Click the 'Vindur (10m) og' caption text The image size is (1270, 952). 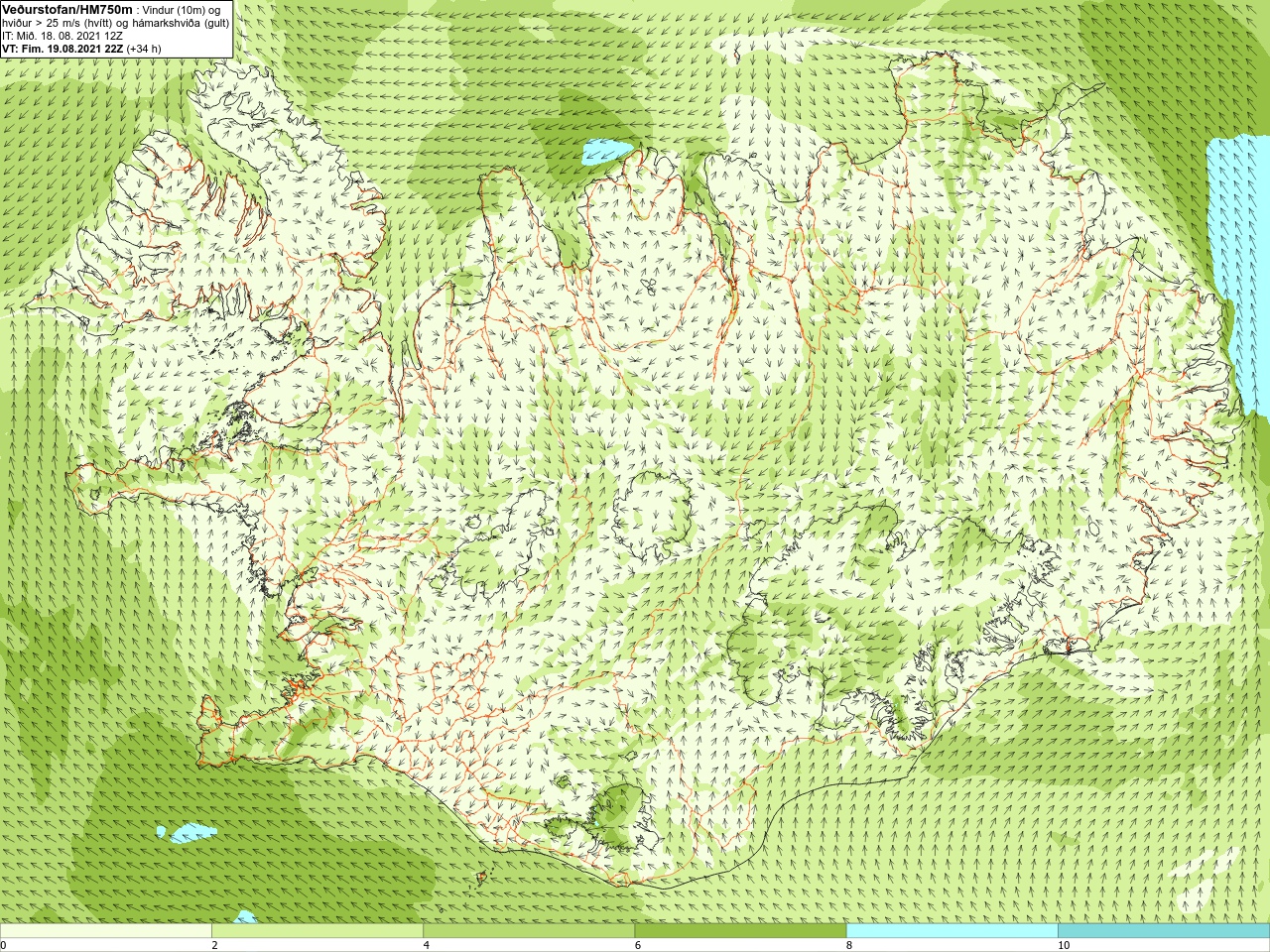click(183, 9)
